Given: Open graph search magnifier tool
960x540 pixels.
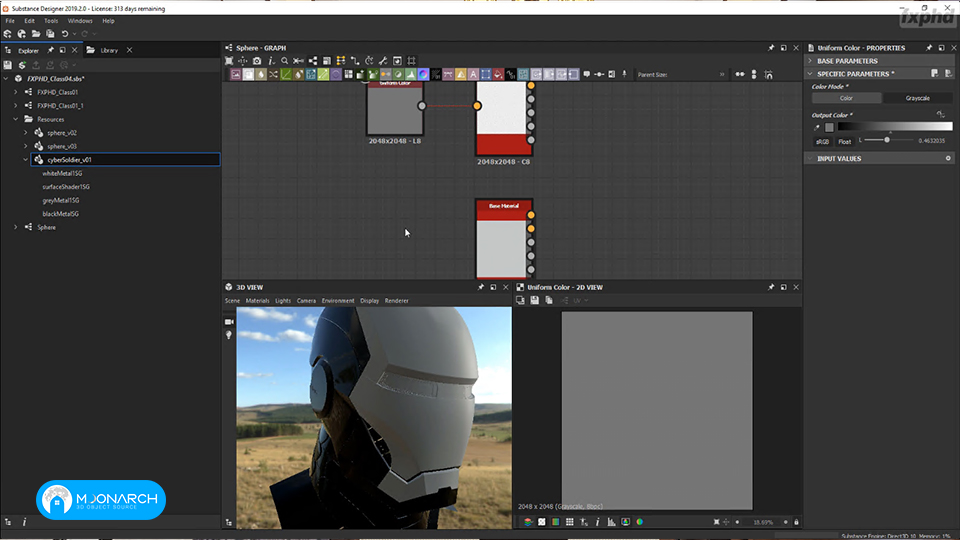Looking at the screenshot, I should (x=285, y=61).
